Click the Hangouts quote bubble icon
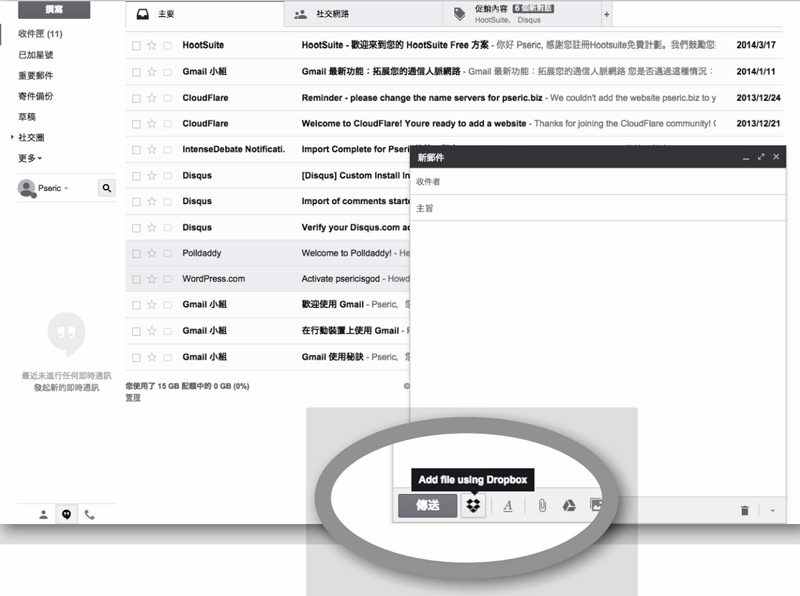 [66, 334]
